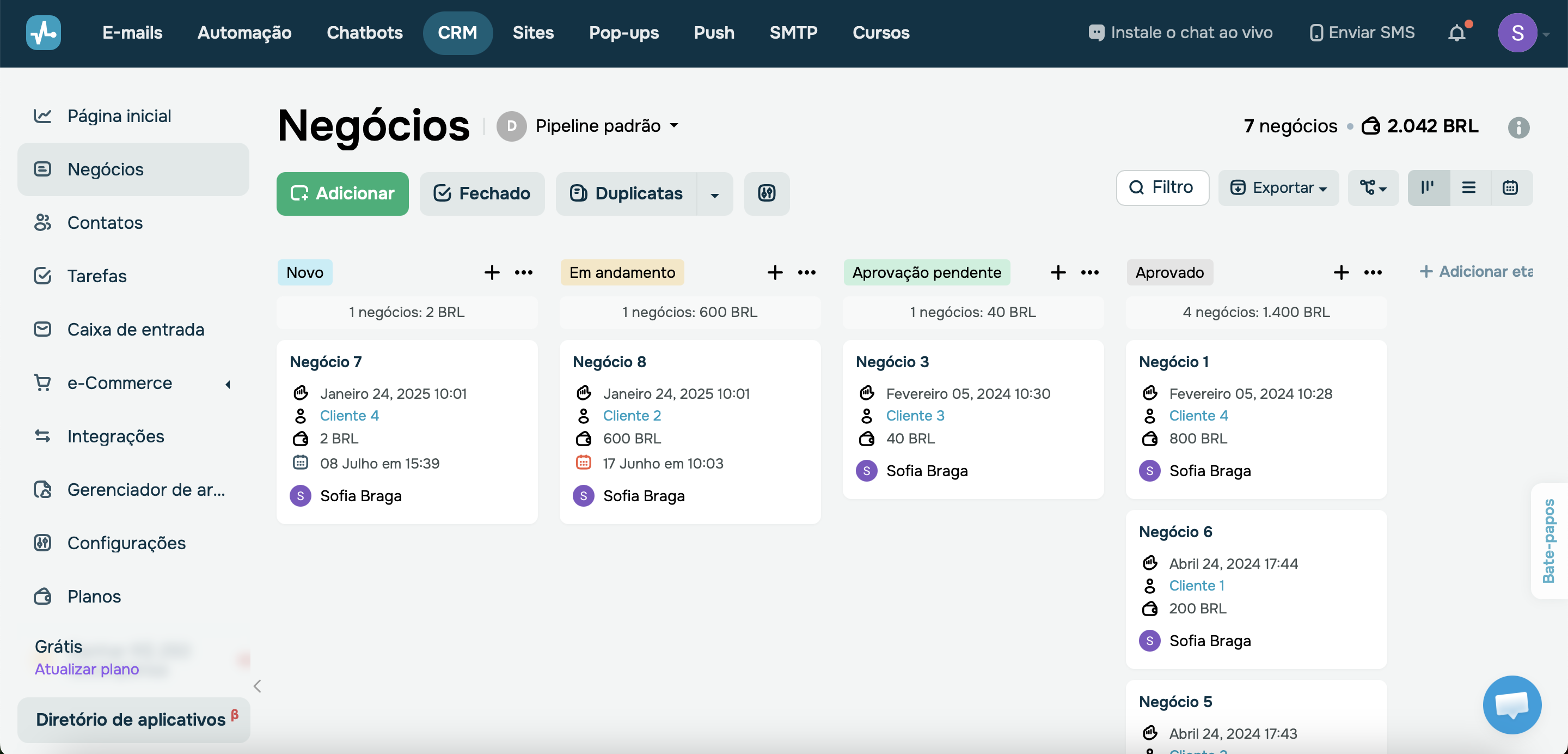Click Enviar SMS in header
The image size is (1568, 754).
[x=1362, y=33]
